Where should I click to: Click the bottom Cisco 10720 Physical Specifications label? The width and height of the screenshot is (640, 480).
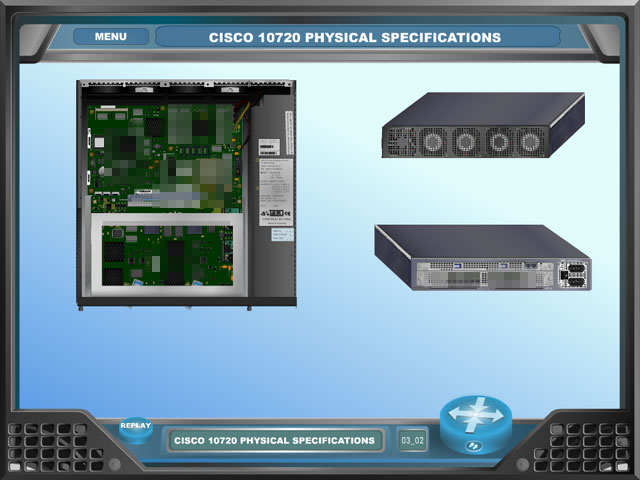click(x=274, y=440)
